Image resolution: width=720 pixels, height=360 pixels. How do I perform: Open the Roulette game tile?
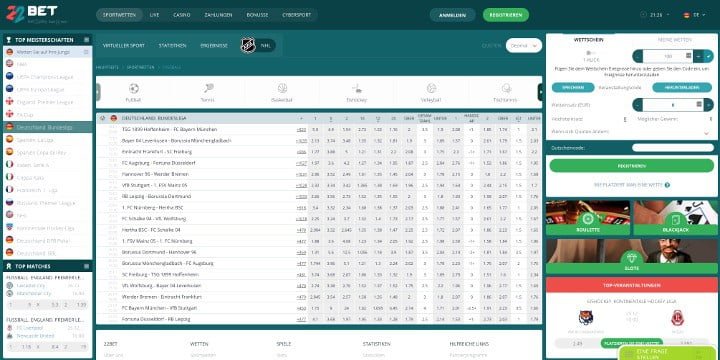[x=588, y=218]
